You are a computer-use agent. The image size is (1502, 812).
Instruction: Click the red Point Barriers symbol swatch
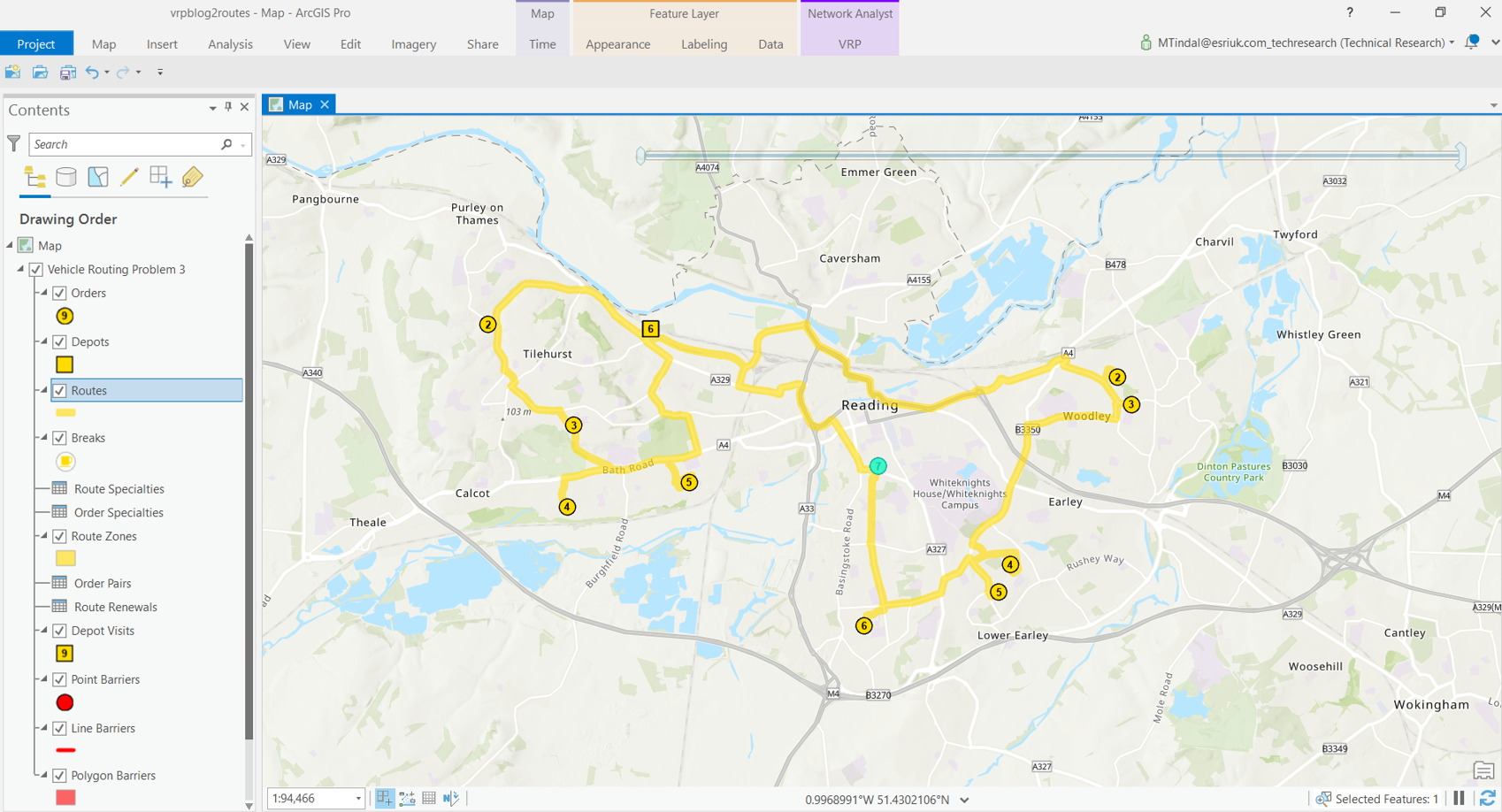coord(65,702)
